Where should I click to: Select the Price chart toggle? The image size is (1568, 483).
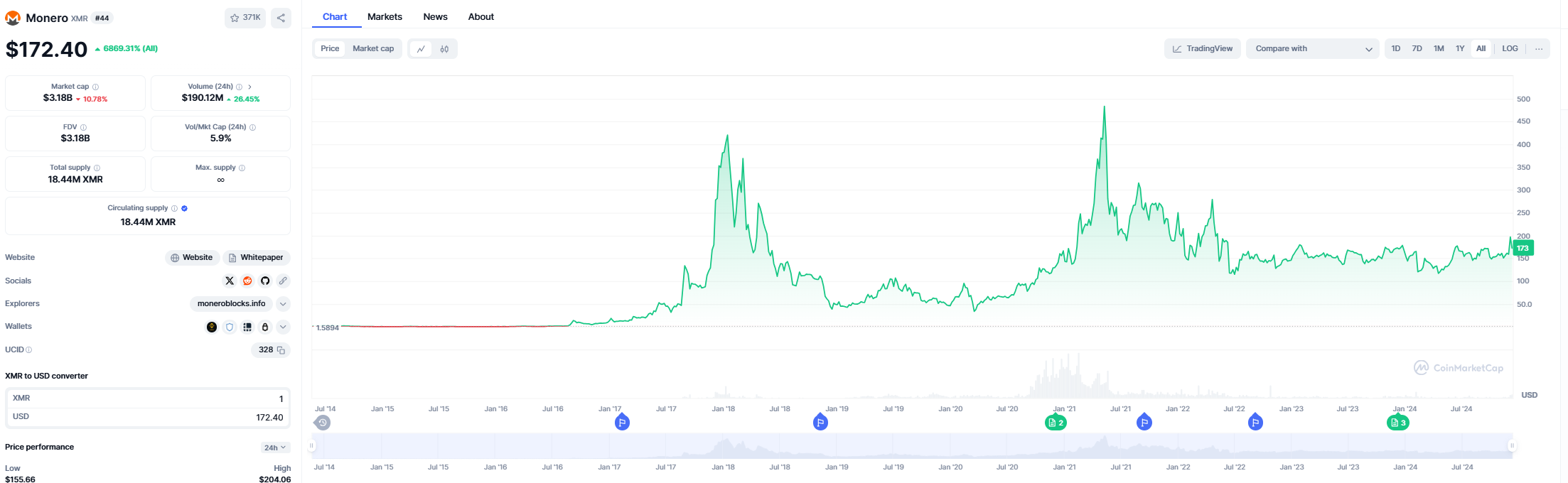330,49
